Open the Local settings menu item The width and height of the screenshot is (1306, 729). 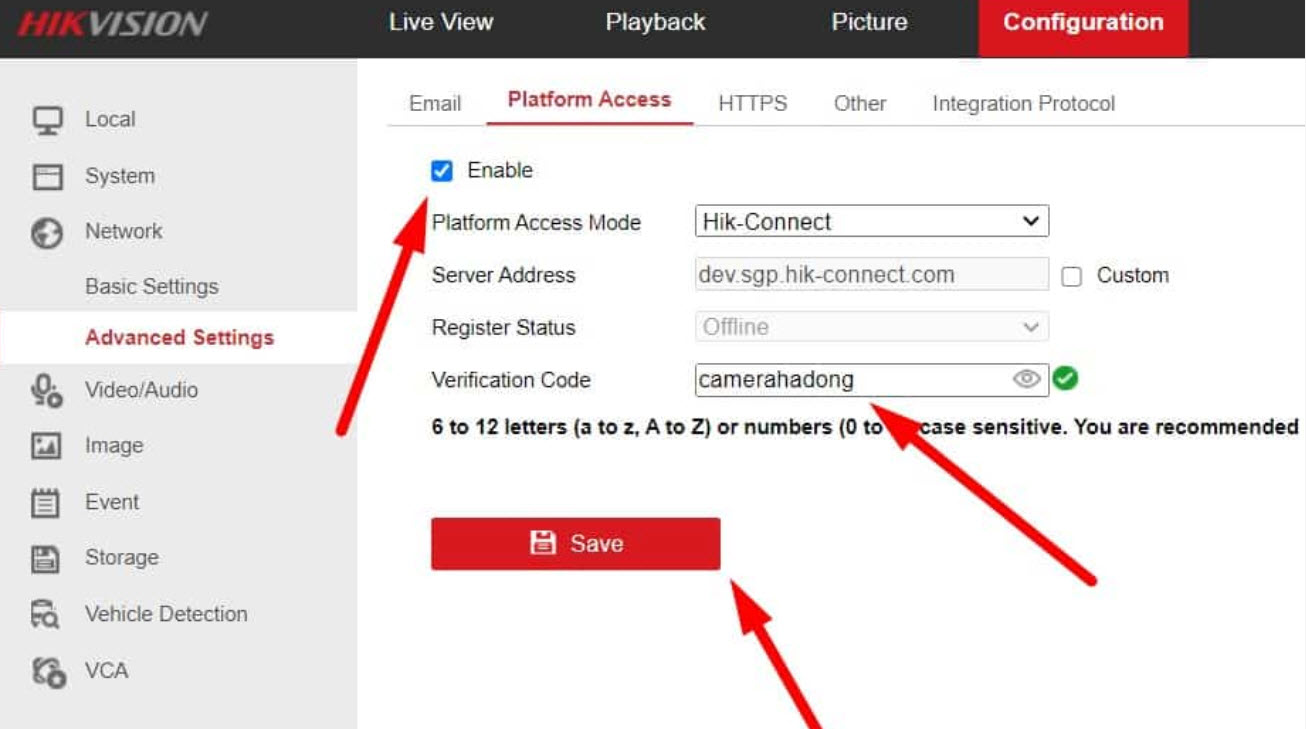pos(110,119)
